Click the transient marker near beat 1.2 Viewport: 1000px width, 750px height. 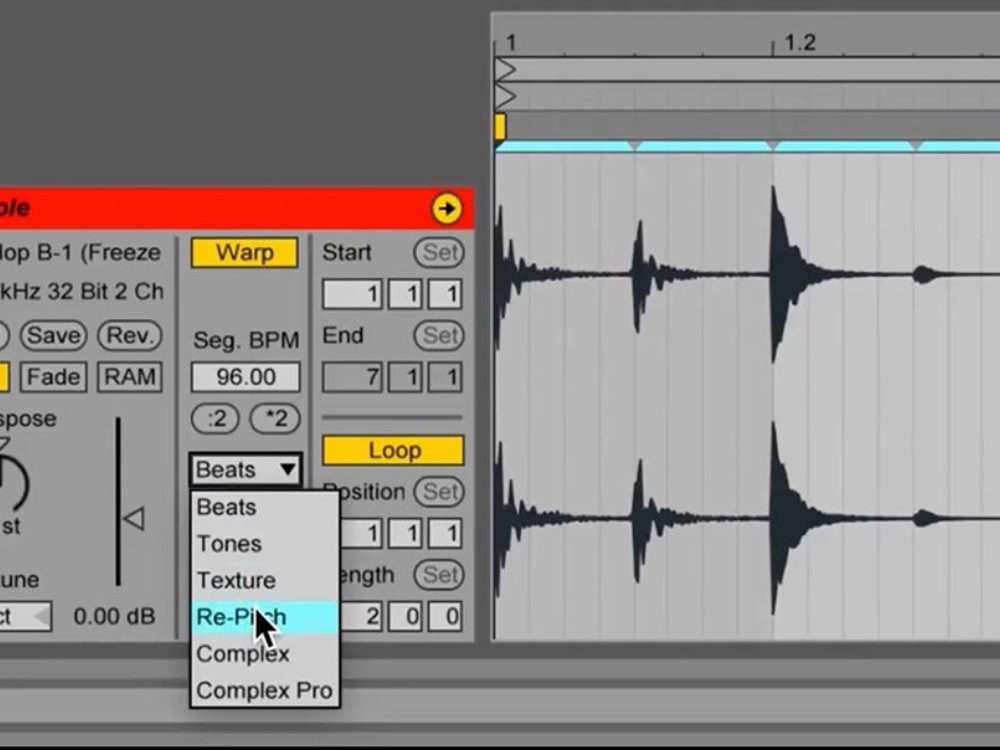coord(773,146)
